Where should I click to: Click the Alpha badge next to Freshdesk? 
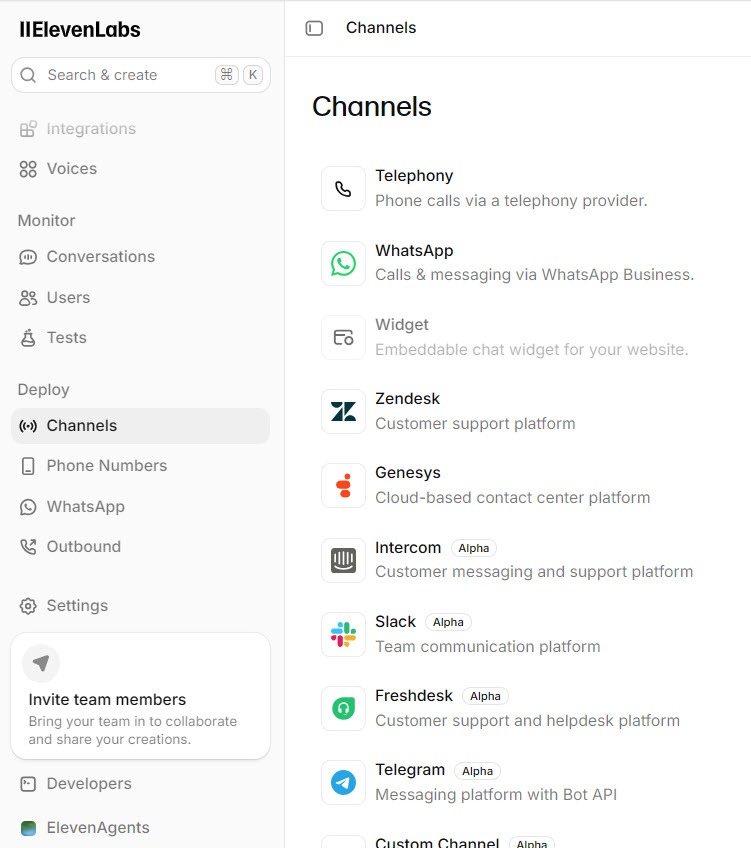pyautogui.click(x=485, y=696)
